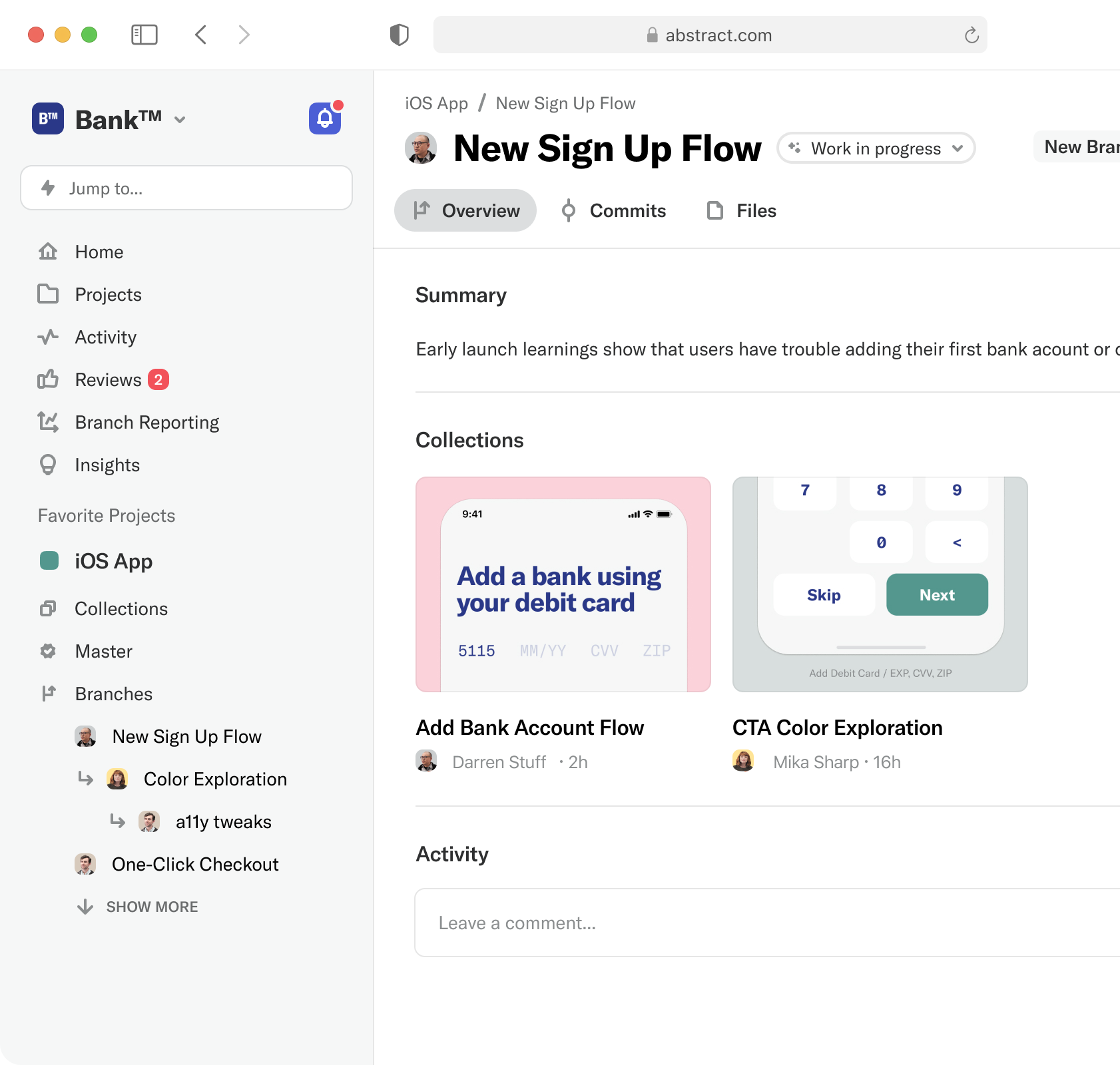The height and width of the screenshot is (1065, 1120).
Task: Click the iOS App green color swatch
Action: click(49, 560)
